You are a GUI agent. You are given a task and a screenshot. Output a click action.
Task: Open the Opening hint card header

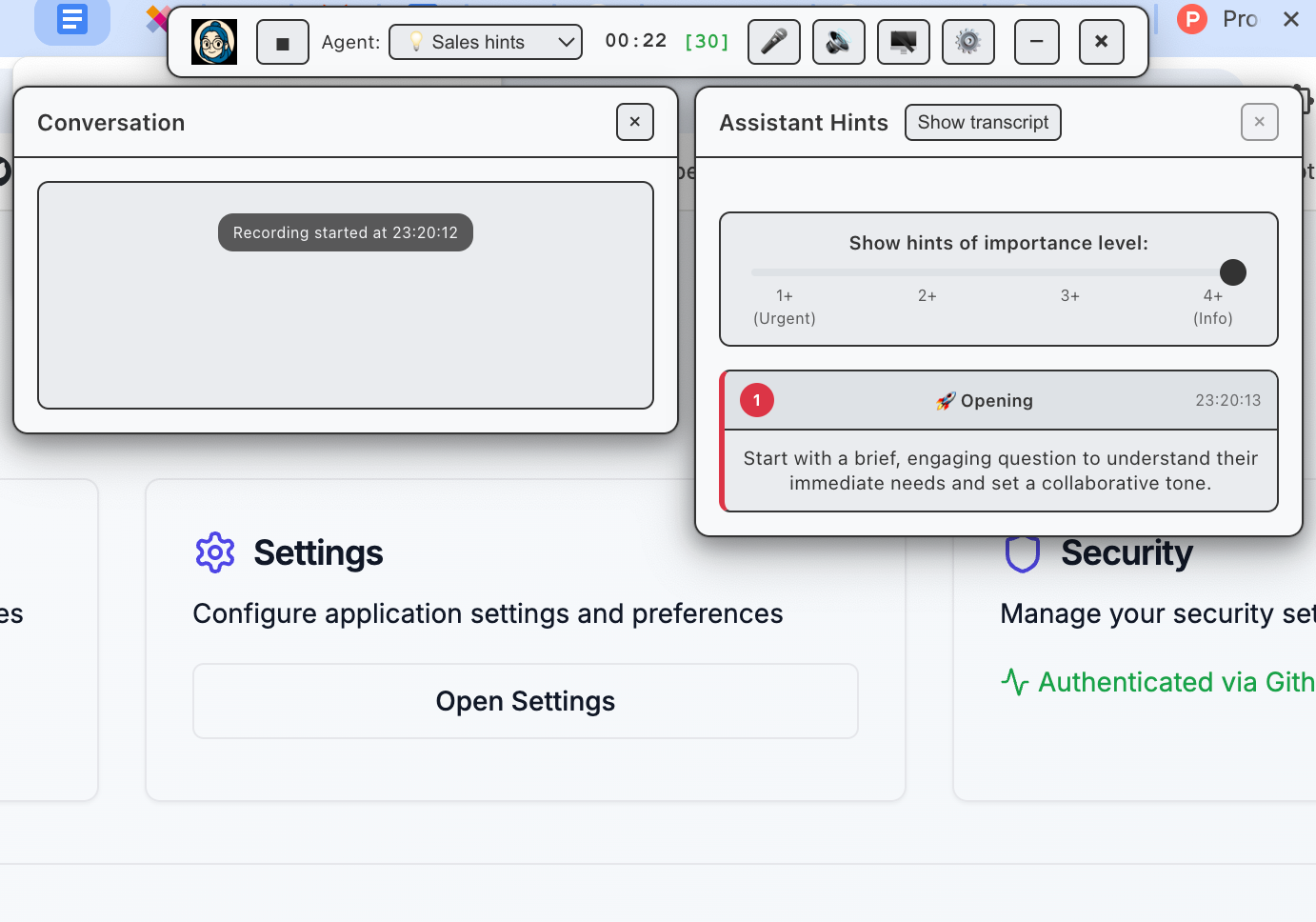click(1000, 400)
